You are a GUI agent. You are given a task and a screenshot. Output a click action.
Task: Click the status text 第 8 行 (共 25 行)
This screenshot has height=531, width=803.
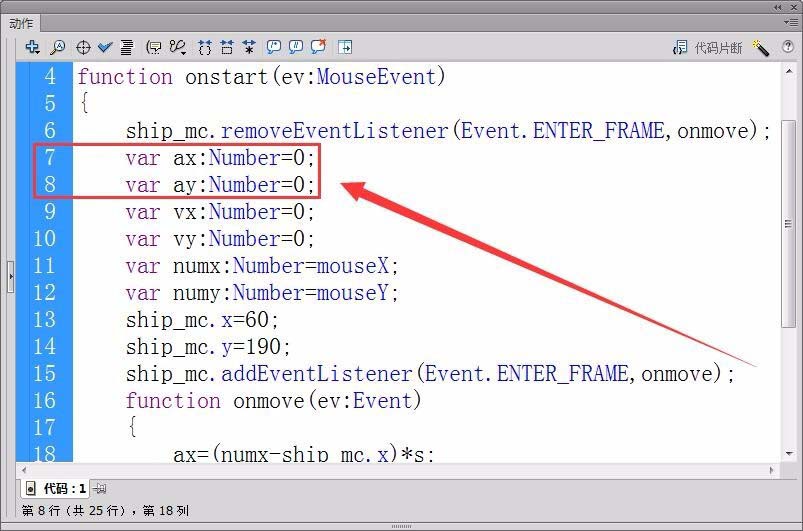coord(73,511)
